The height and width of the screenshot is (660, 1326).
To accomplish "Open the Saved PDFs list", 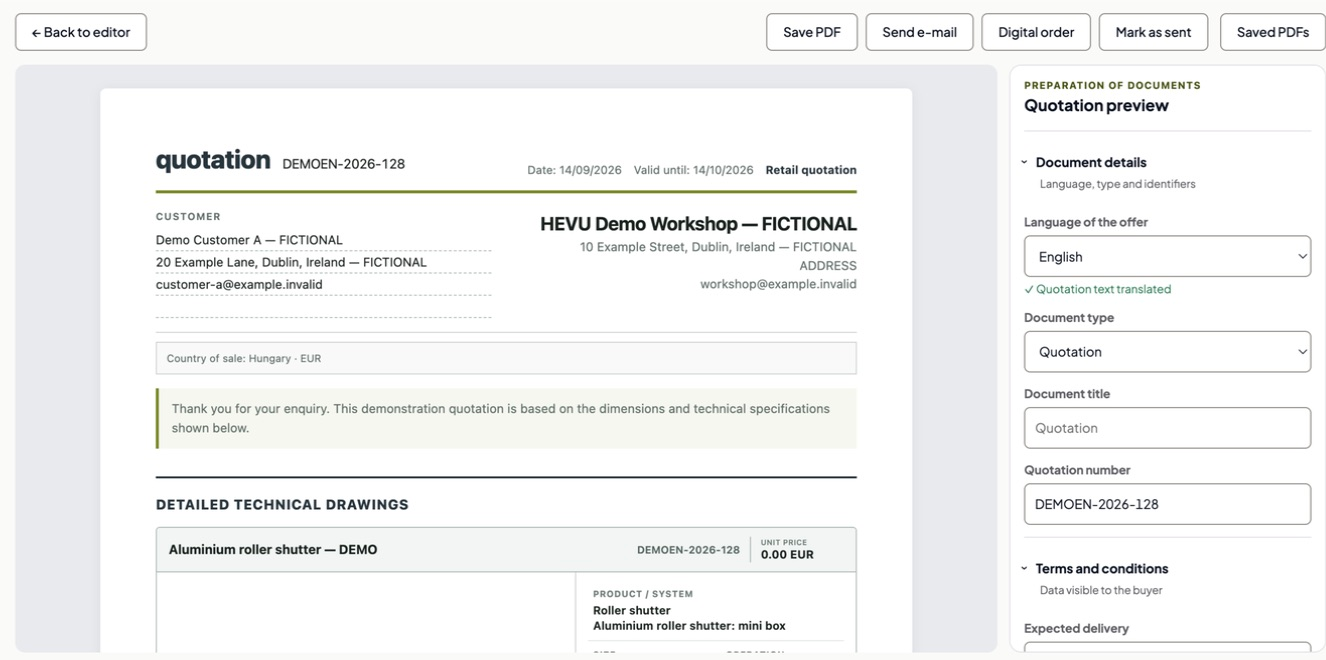I will pos(1272,32).
